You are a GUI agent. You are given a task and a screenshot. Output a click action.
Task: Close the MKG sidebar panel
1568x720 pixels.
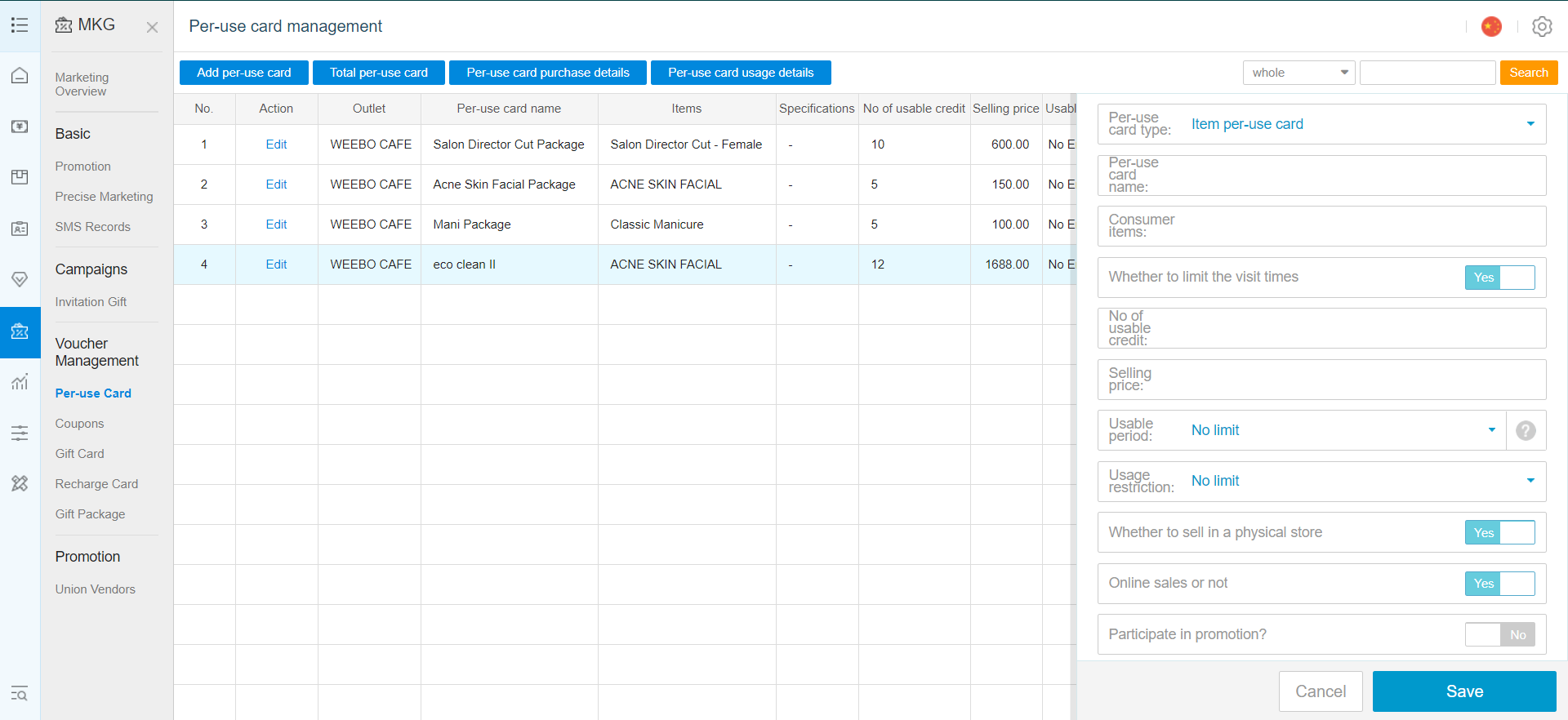coord(152,27)
